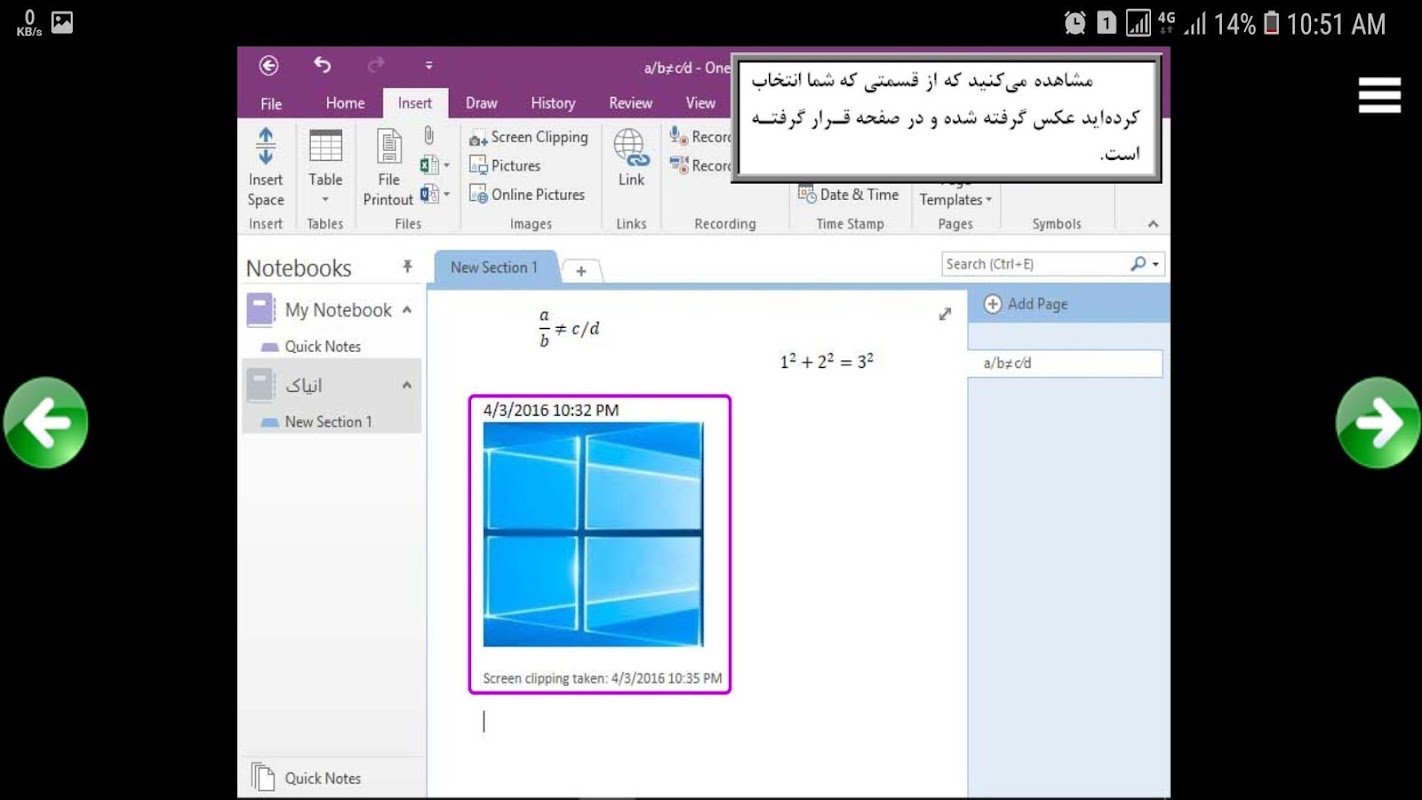Click the paperclip File Attachment icon

point(429,136)
